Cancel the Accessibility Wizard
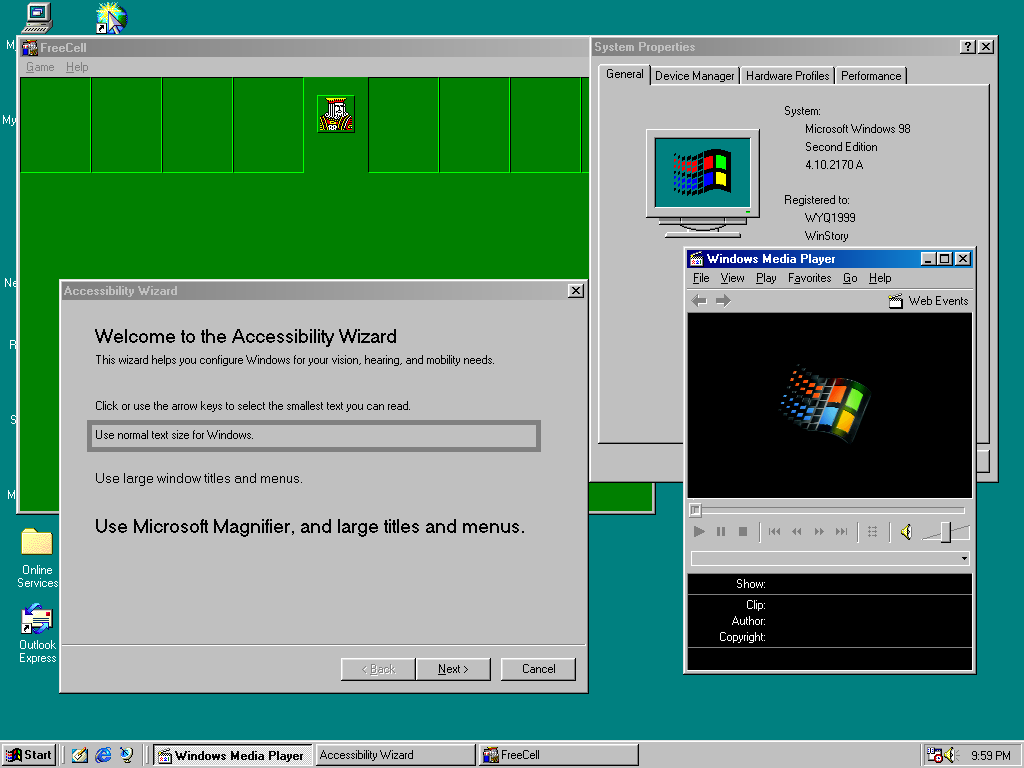Image resolution: width=1024 pixels, height=768 pixels. (538, 669)
